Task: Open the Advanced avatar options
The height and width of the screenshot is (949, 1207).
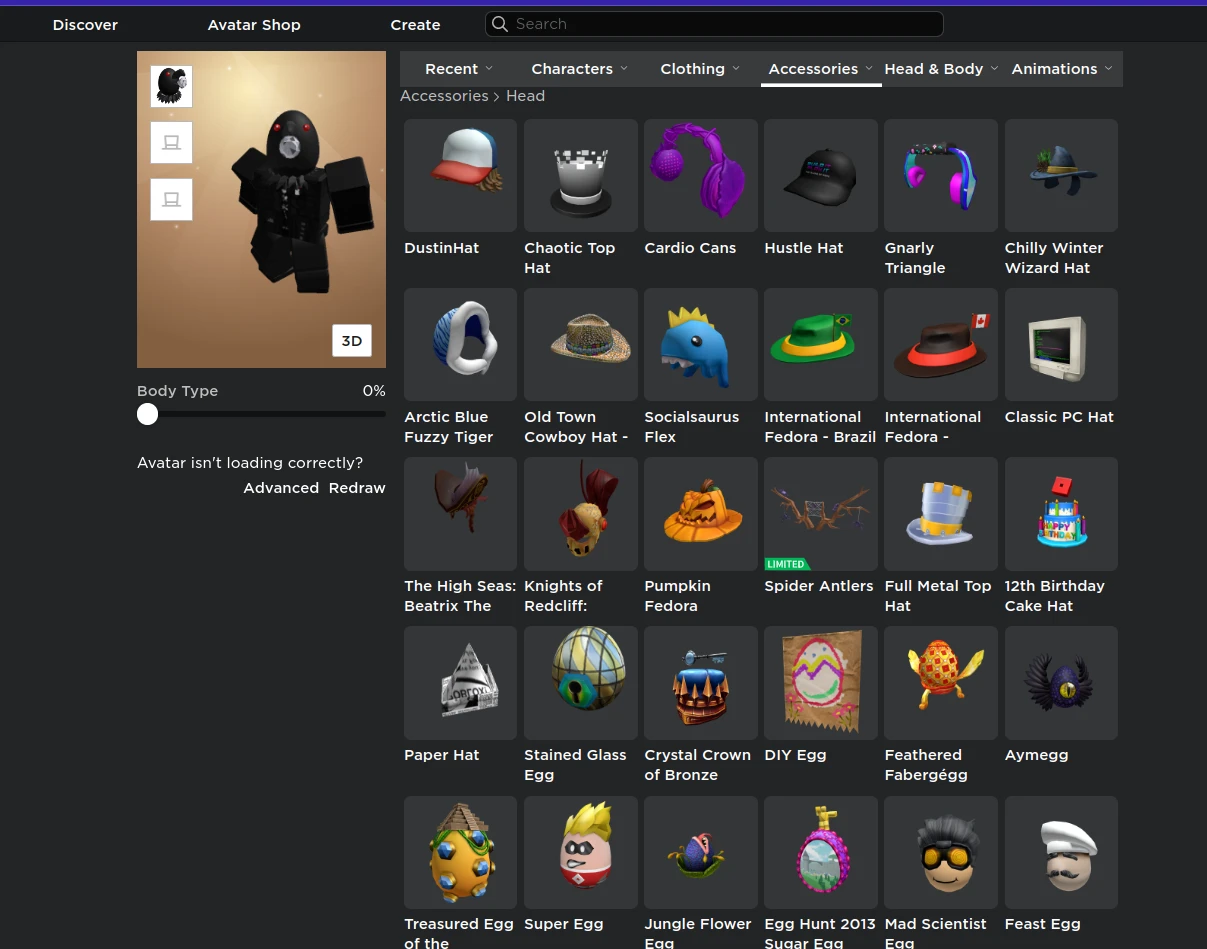Action: click(281, 488)
